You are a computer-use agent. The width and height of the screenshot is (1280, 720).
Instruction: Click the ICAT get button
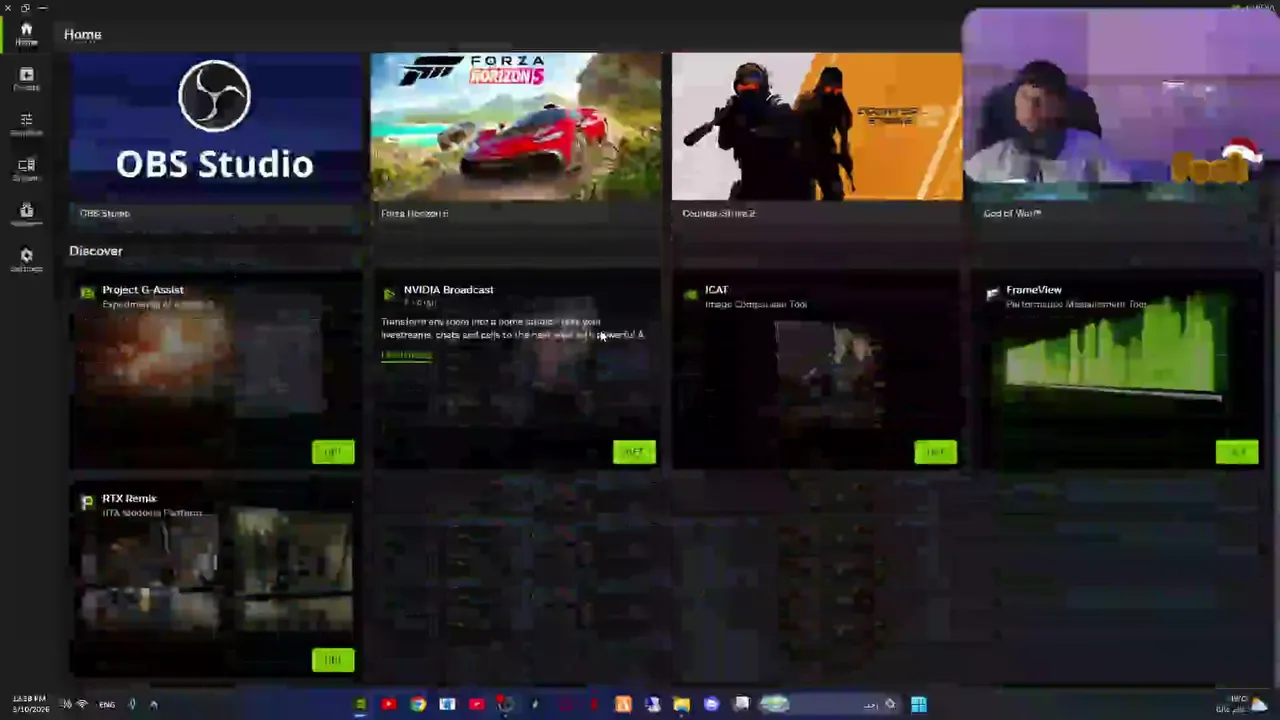935,452
